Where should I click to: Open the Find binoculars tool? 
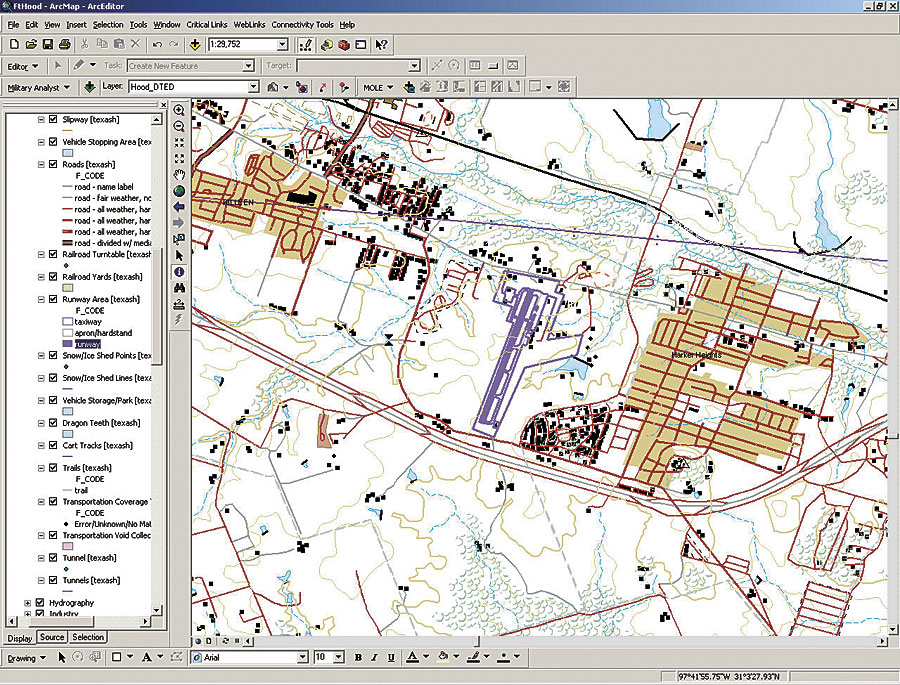[179, 287]
